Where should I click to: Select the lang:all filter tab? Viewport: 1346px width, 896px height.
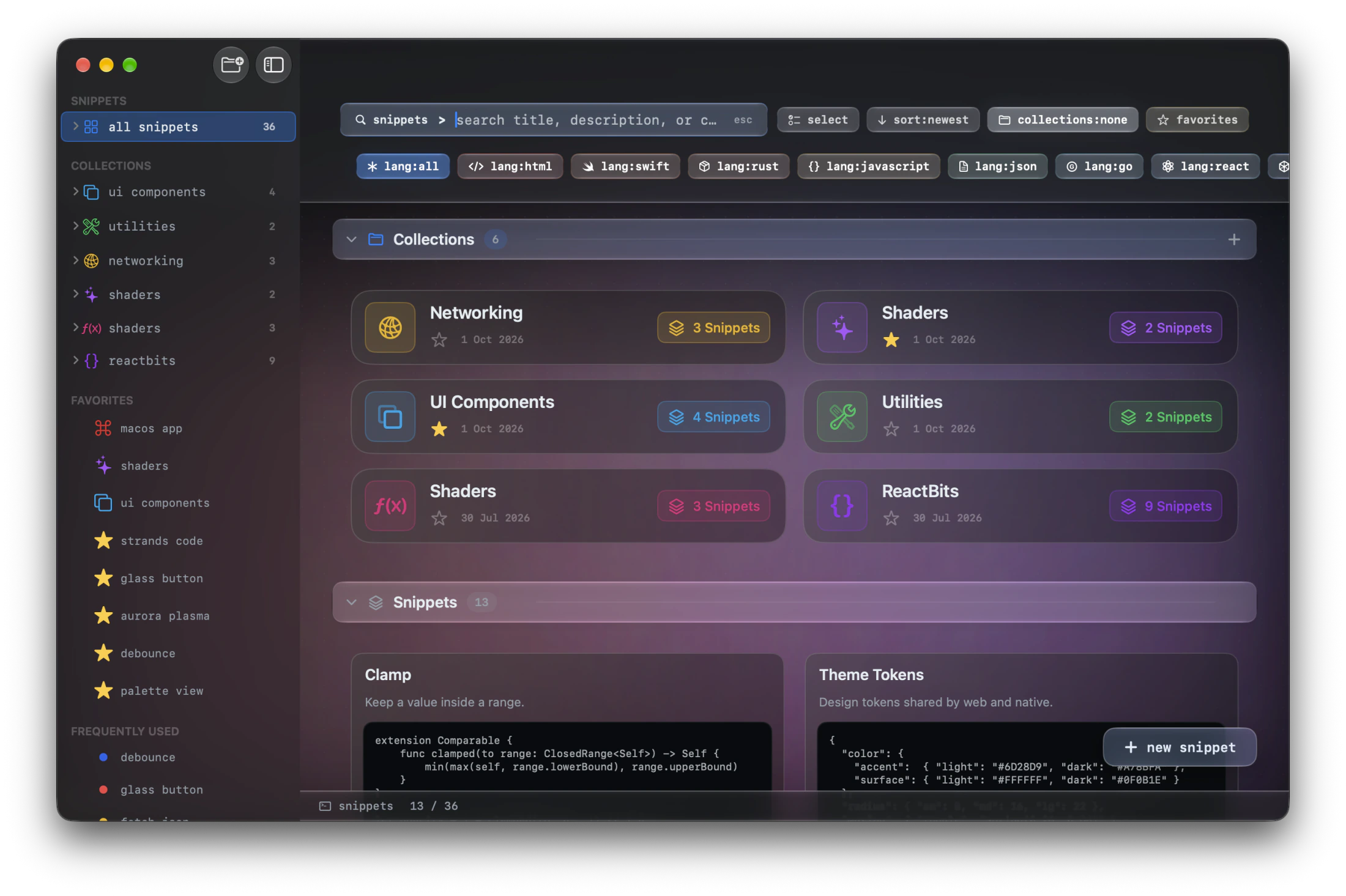(x=403, y=166)
